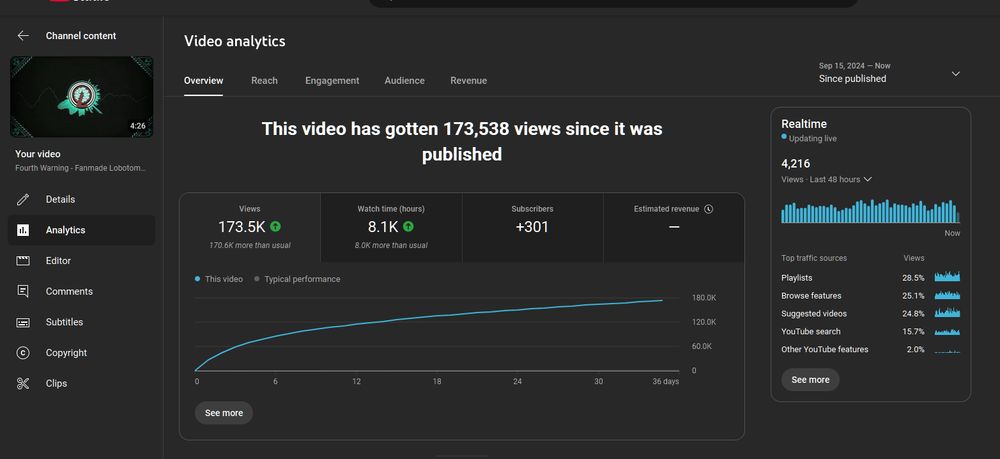Click the Other YouTube features label
The height and width of the screenshot is (459, 1000).
click(825, 349)
